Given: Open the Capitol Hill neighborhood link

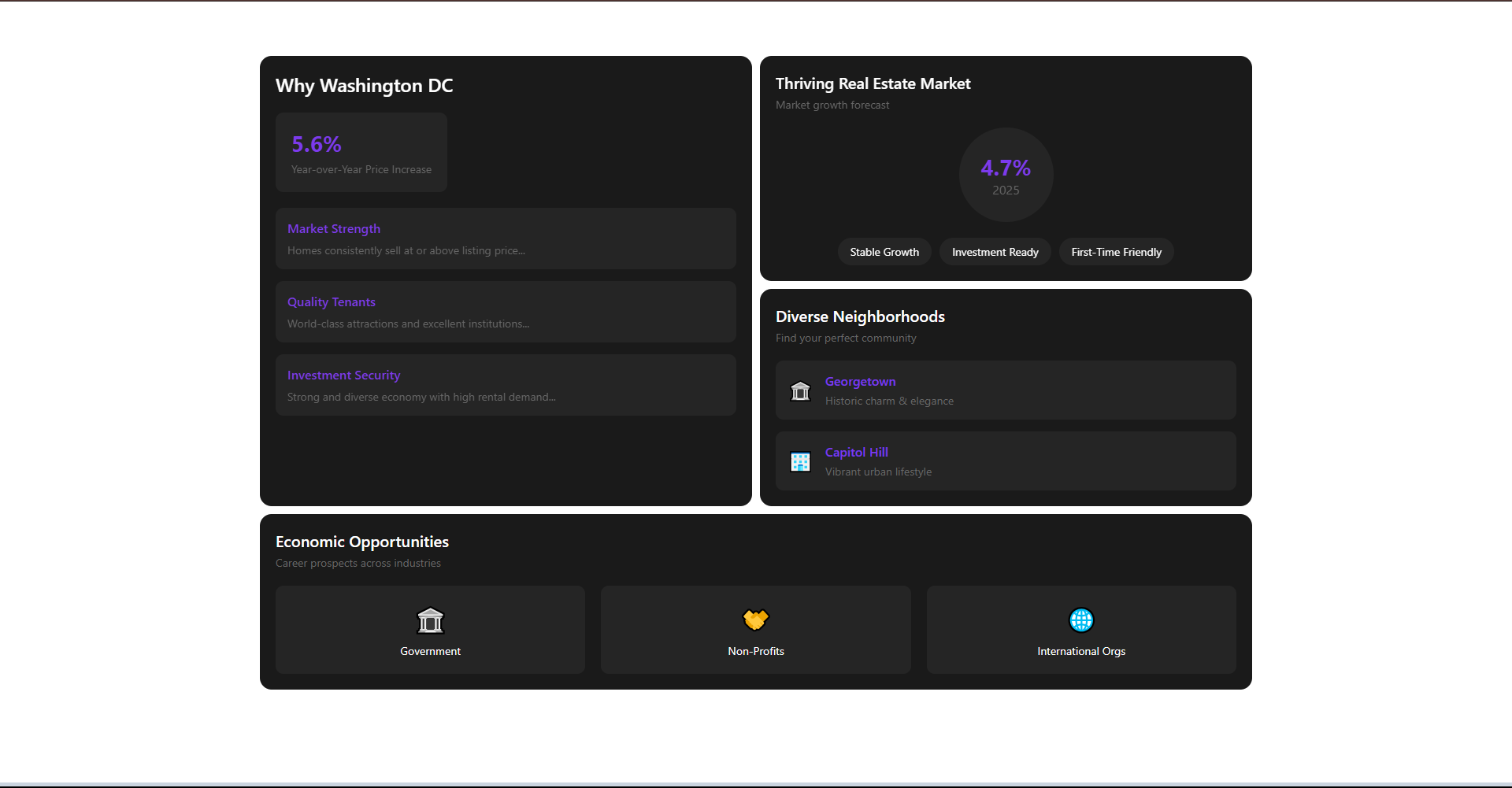Looking at the screenshot, I should pos(856,453).
